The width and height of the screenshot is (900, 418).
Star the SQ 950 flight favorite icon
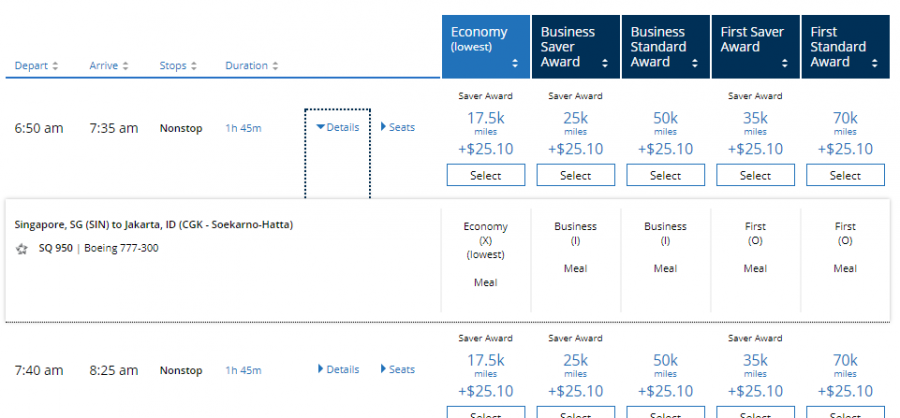point(22,249)
